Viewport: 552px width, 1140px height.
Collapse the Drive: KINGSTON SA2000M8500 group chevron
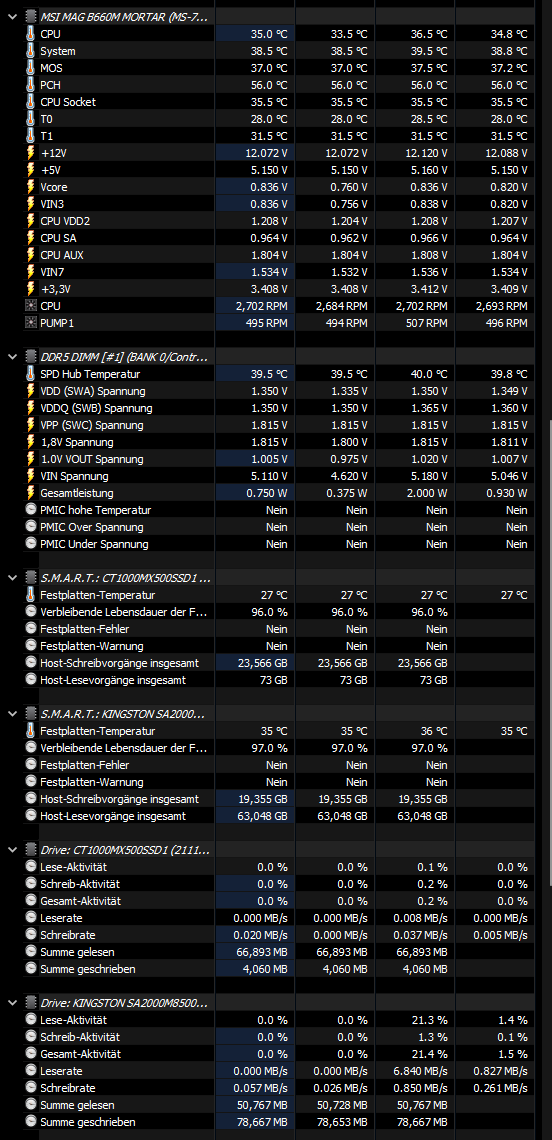point(11,1003)
